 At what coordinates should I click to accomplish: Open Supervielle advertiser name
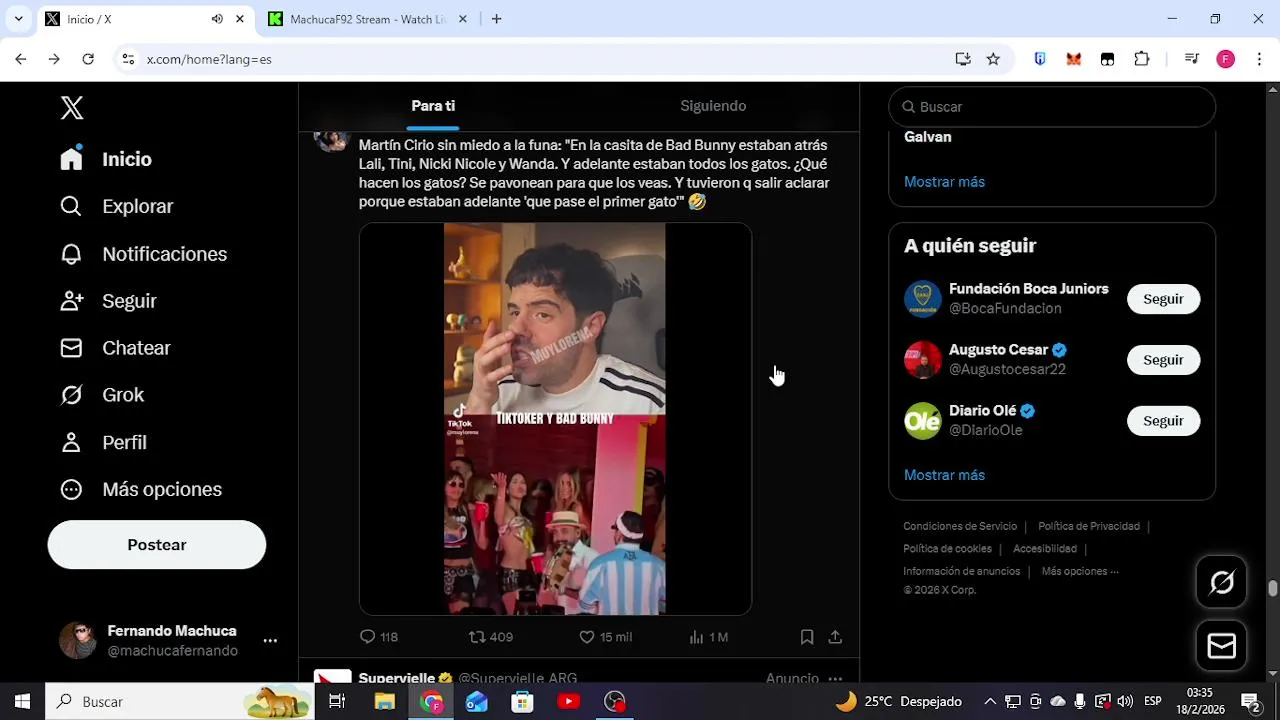[397, 678]
